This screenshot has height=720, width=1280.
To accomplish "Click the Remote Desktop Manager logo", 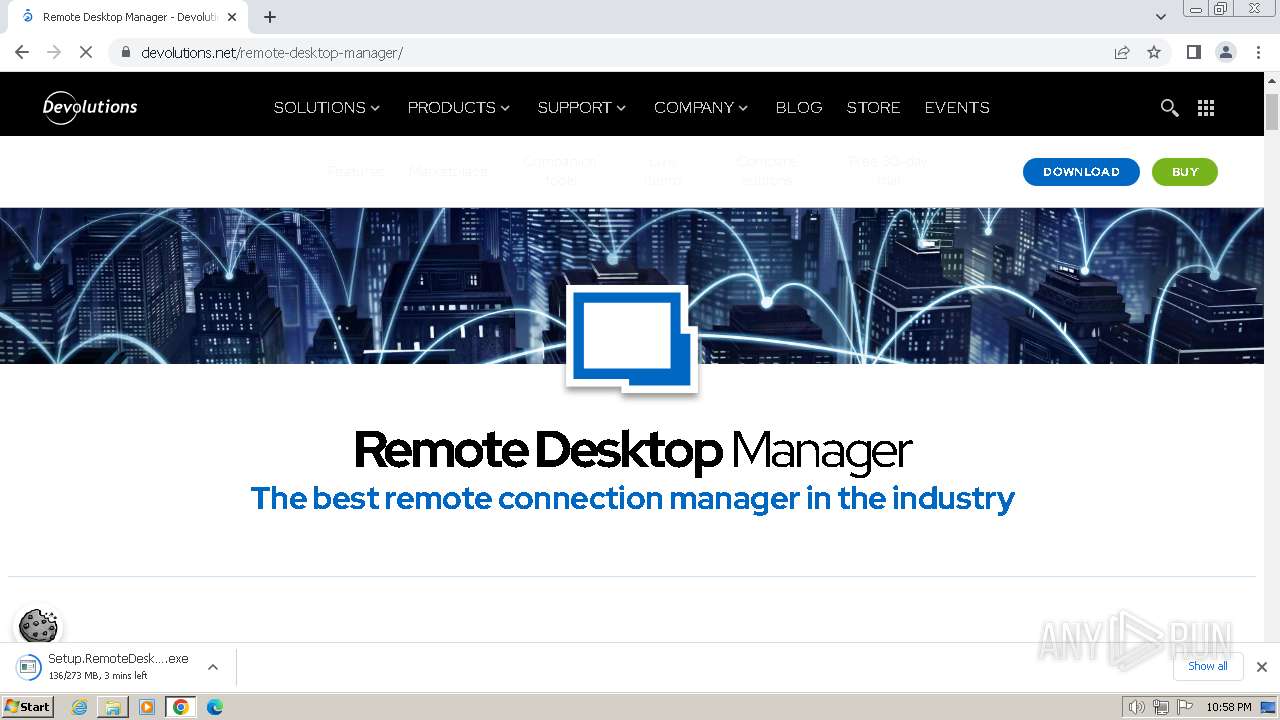I will (x=632, y=339).
